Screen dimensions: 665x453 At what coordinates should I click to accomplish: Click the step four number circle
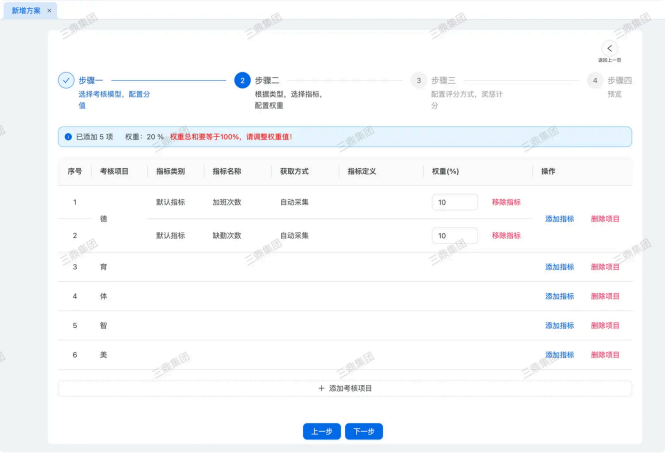tap(594, 80)
